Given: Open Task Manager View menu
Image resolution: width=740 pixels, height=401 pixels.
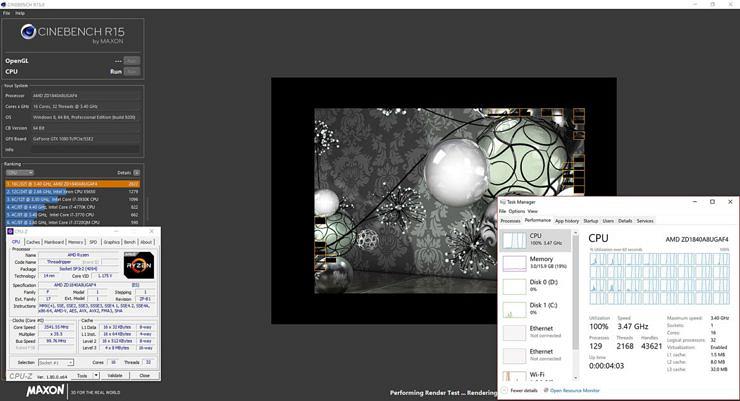Looking at the screenshot, I should pos(532,211).
